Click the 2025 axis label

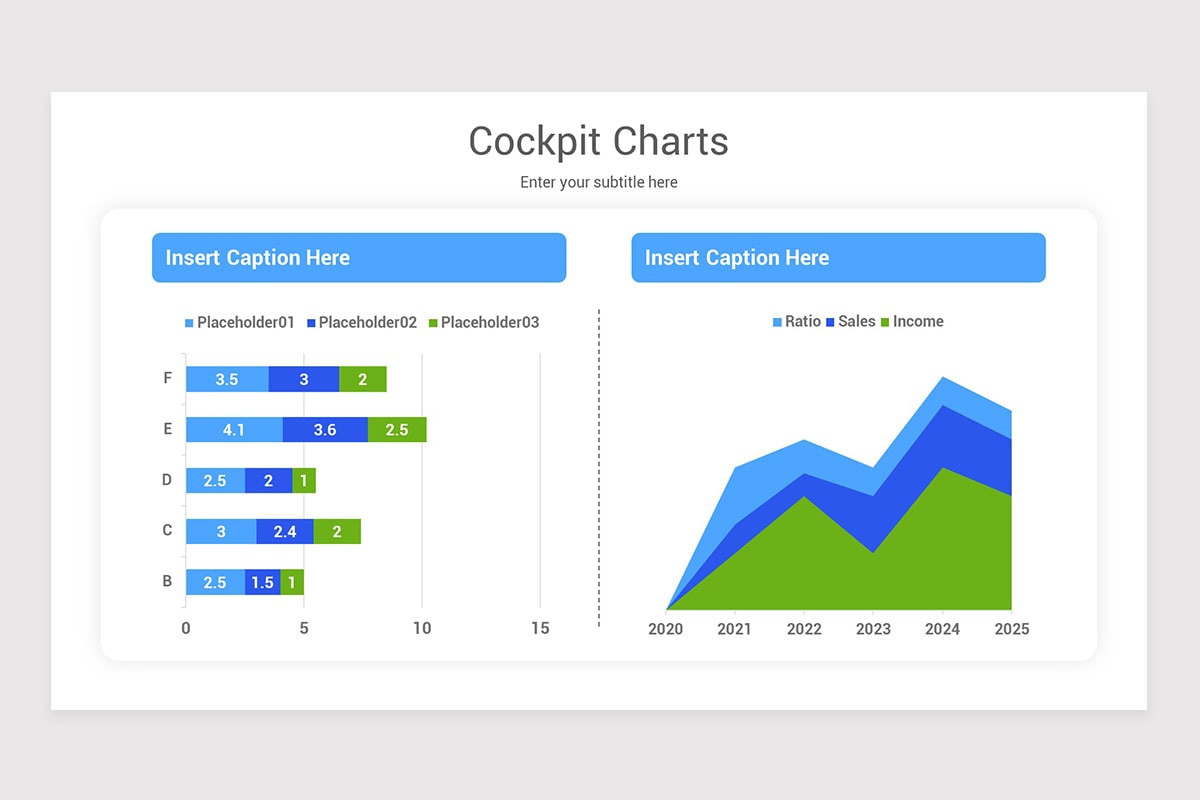[1013, 629]
